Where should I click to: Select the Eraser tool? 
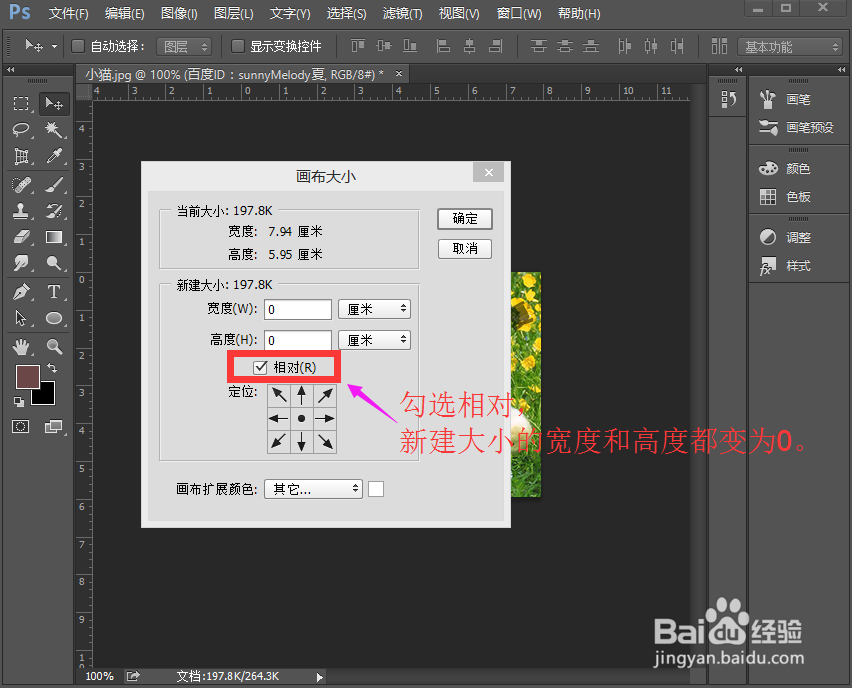tap(21, 237)
